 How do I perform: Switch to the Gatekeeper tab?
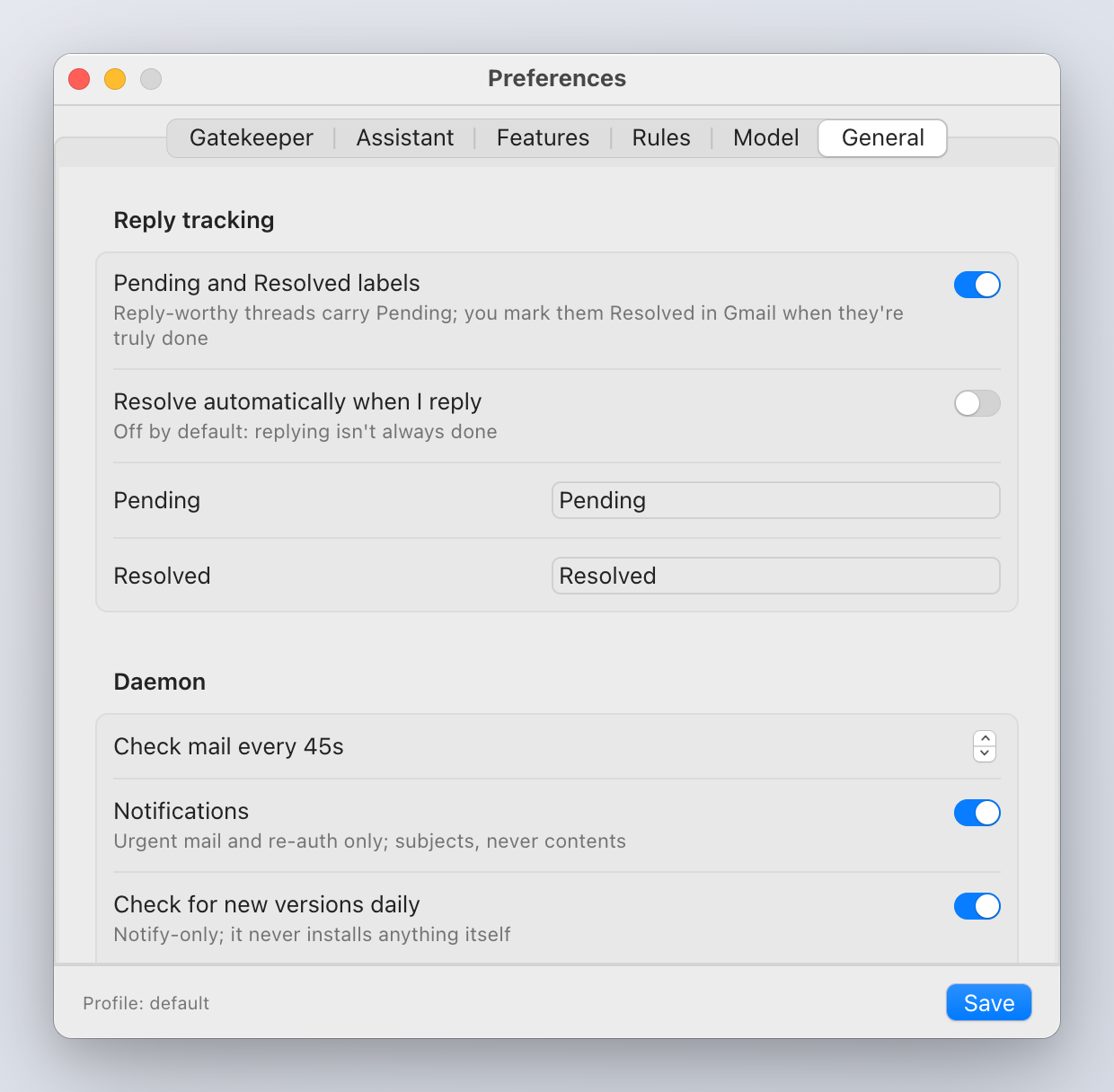pos(251,137)
